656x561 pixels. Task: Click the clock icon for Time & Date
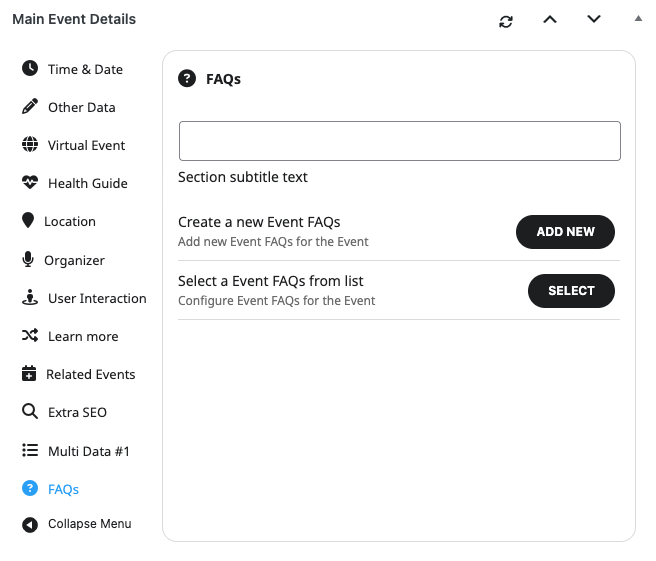point(30,69)
